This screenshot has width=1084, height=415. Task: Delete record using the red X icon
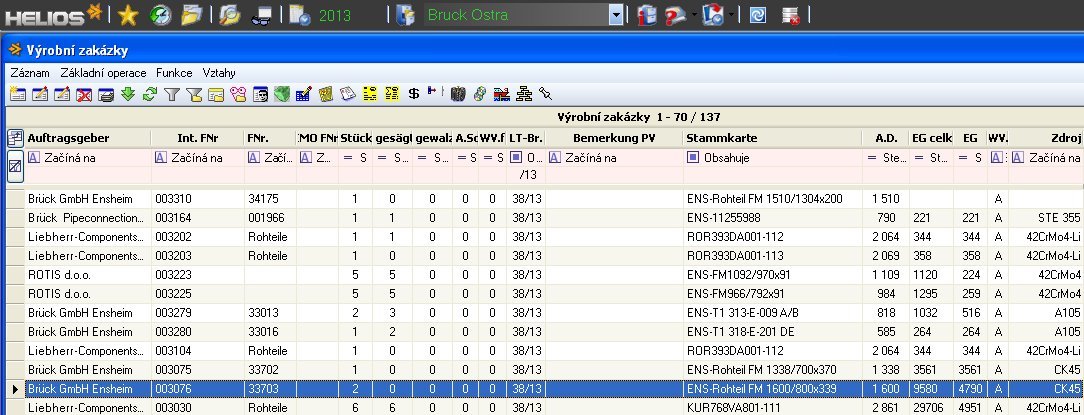[84, 94]
